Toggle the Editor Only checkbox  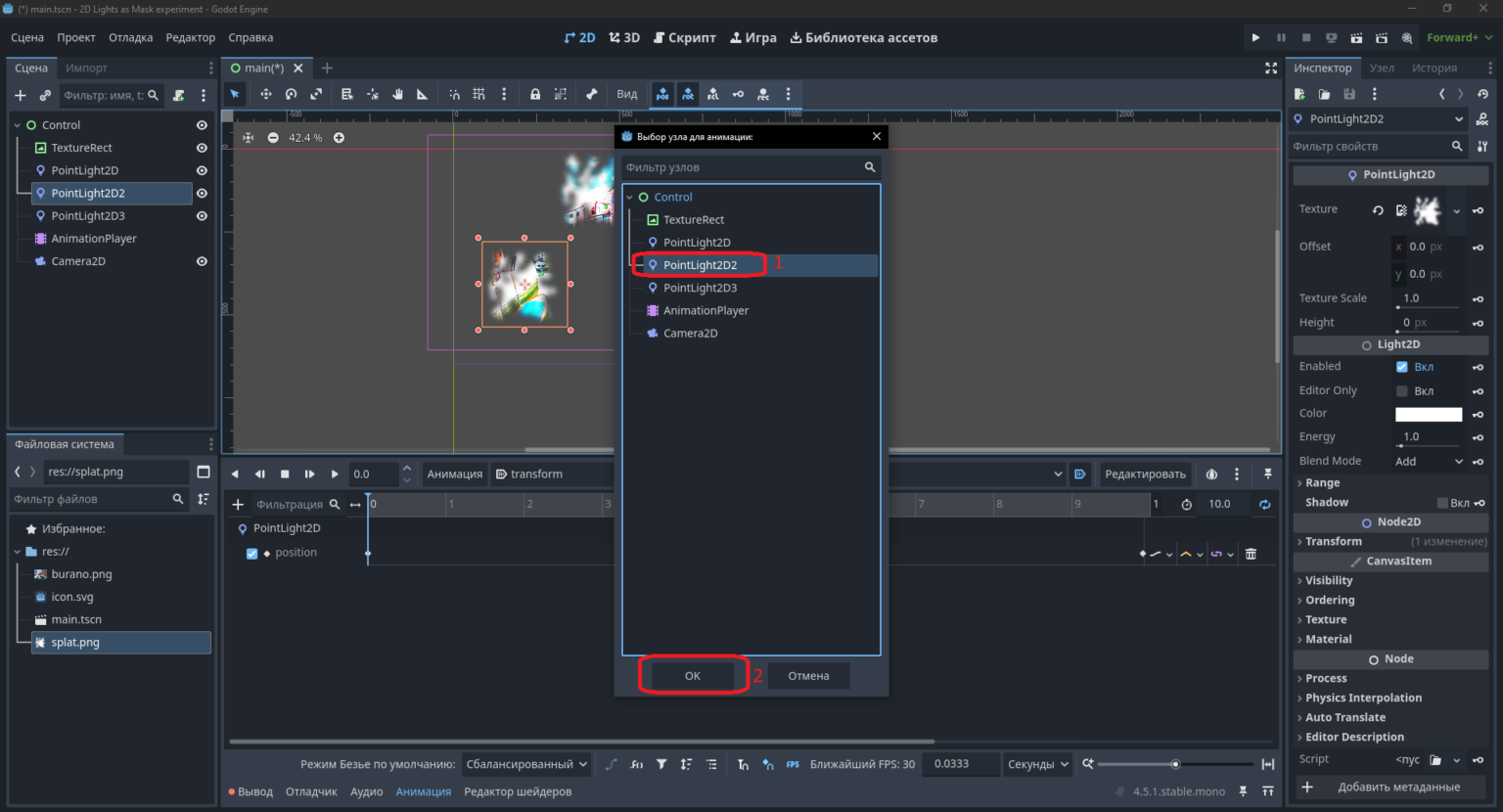click(x=1401, y=390)
